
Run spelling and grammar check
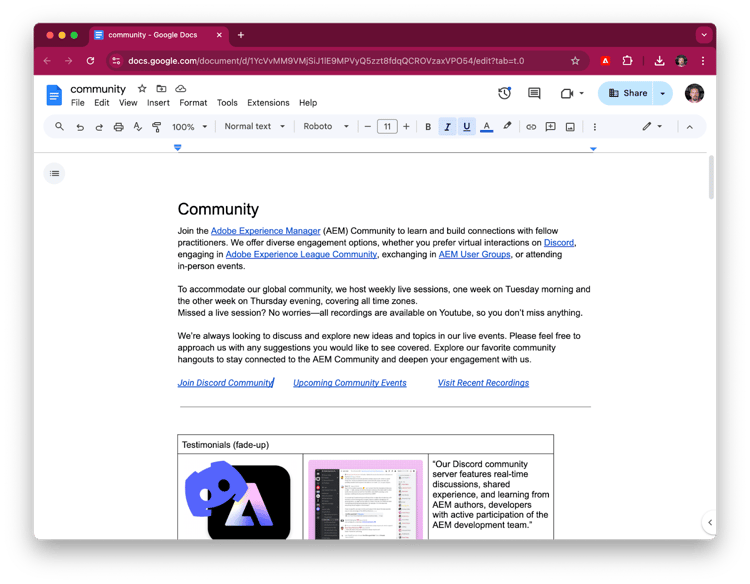138,127
